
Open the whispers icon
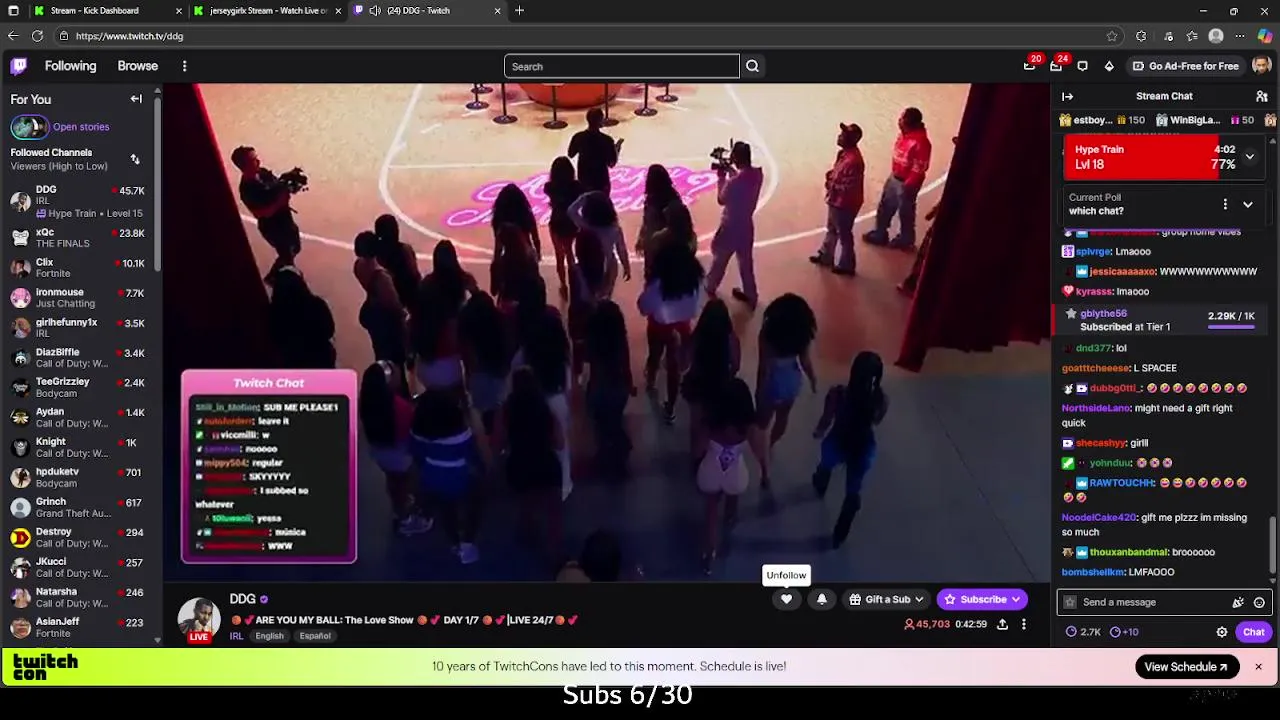pyautogui.click(x=1082, y=66)
